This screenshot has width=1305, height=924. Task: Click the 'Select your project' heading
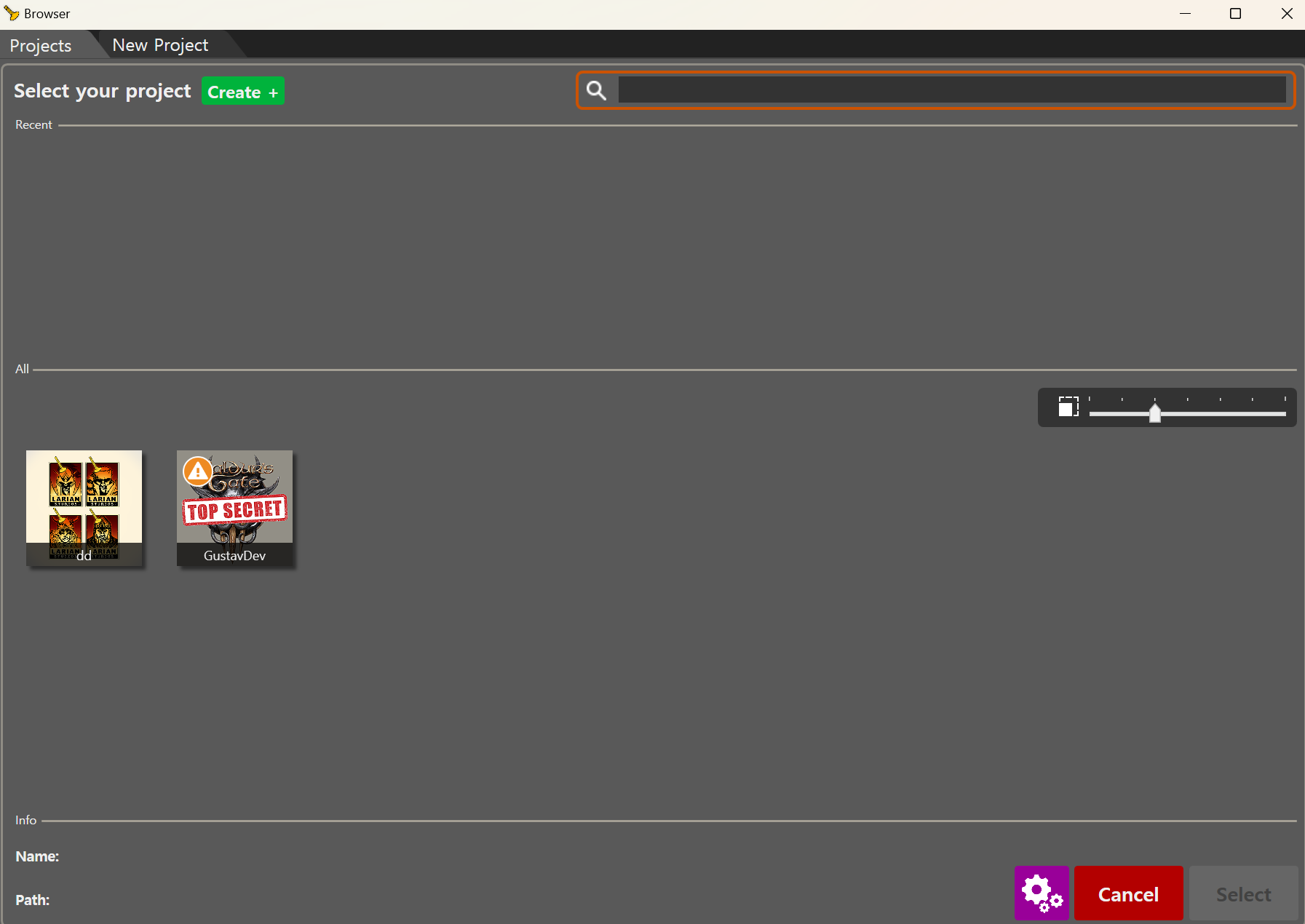point(102,91)
